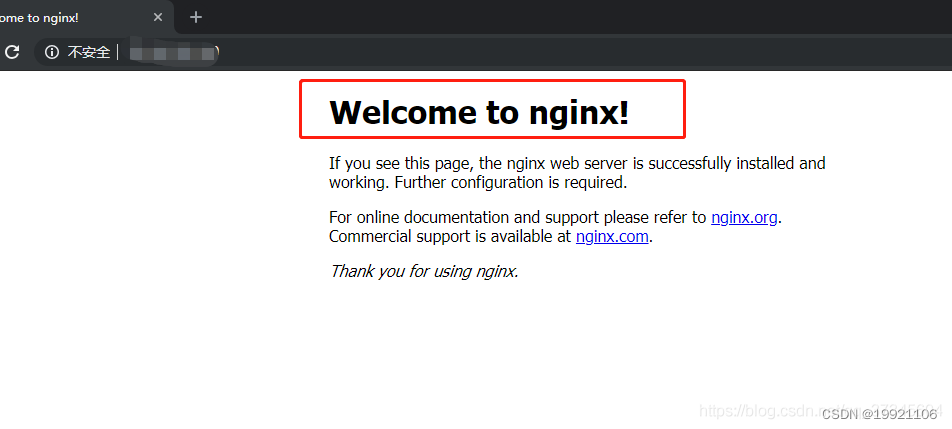This screenshot has height=429, width=952.
Task: Focus the blurred address bar URL
Action: point(174,53)
